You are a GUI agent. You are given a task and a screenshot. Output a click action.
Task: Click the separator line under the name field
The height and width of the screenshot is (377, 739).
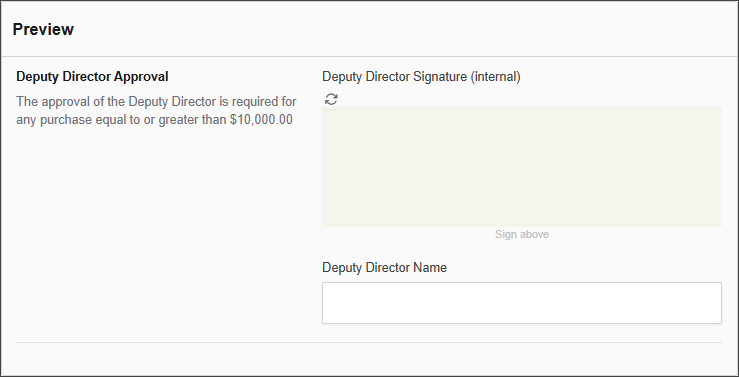(369, 342)
